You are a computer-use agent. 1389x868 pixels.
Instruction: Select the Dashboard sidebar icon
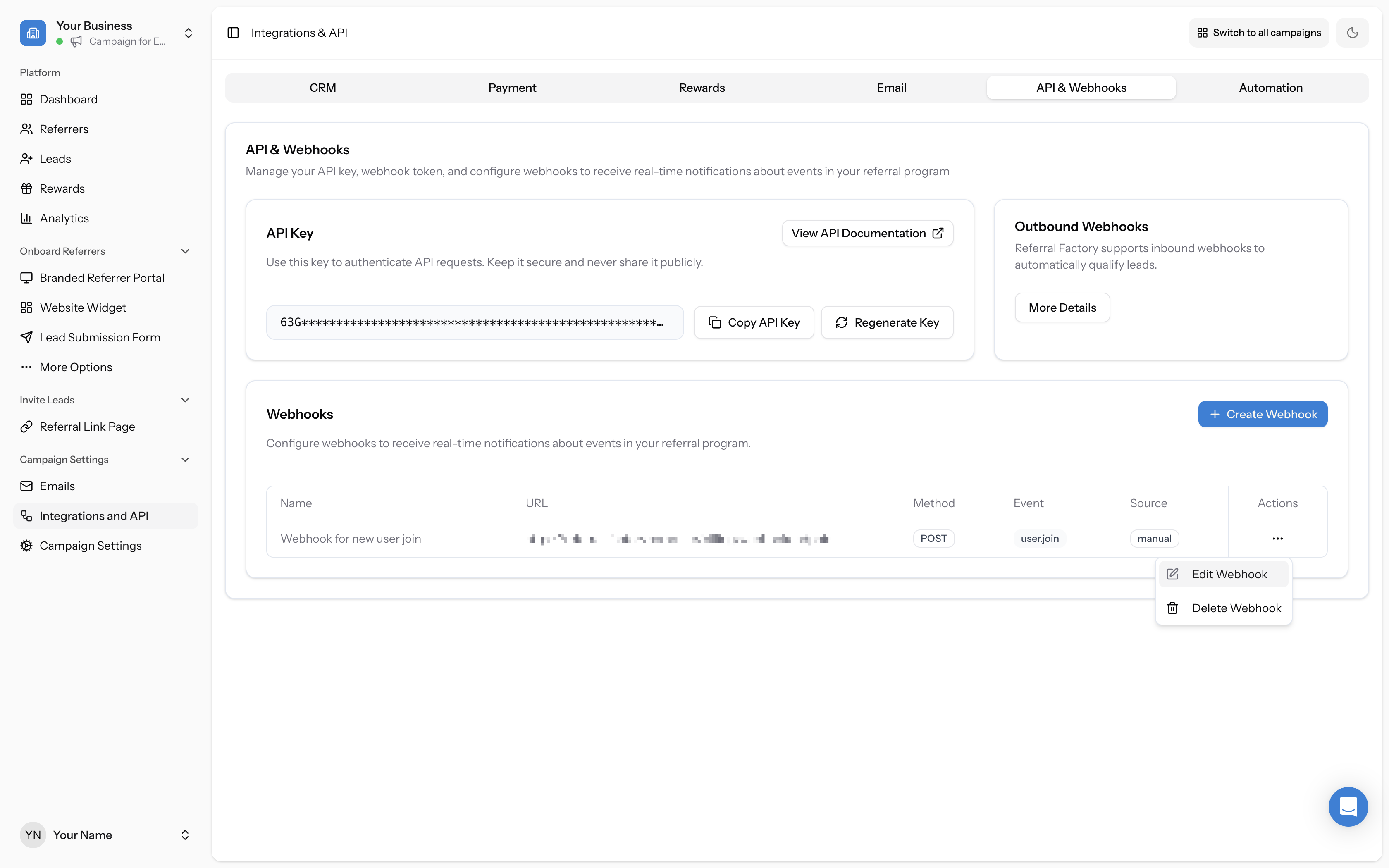(26, 99)
